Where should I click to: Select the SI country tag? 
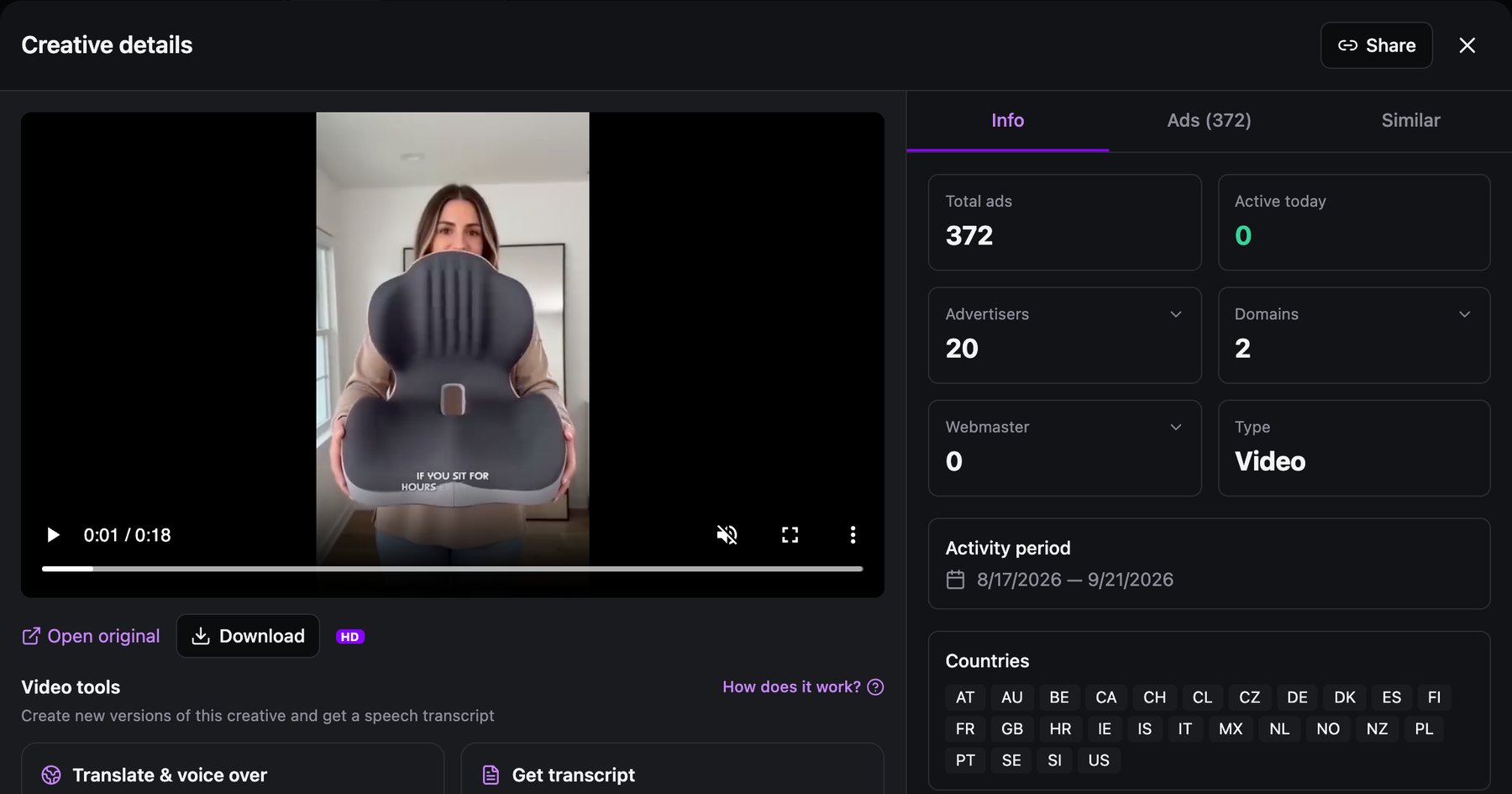(1055, 760)
